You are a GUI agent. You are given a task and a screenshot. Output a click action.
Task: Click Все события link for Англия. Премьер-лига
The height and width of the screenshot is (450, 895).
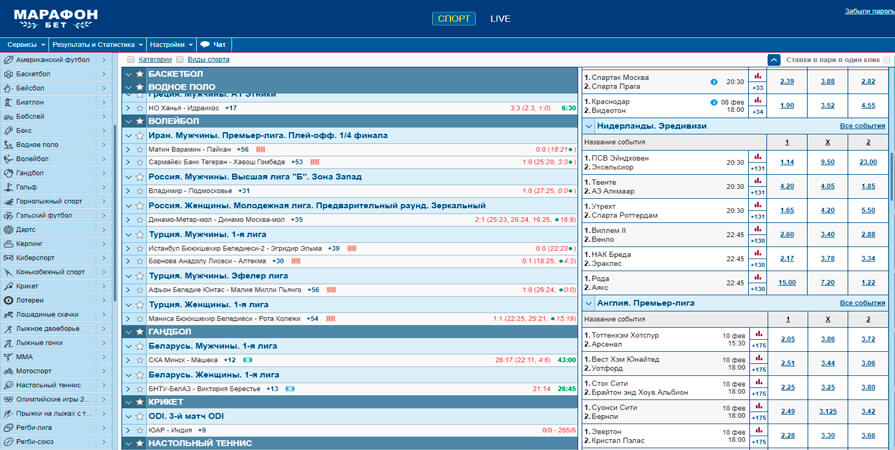click(862, 303)
